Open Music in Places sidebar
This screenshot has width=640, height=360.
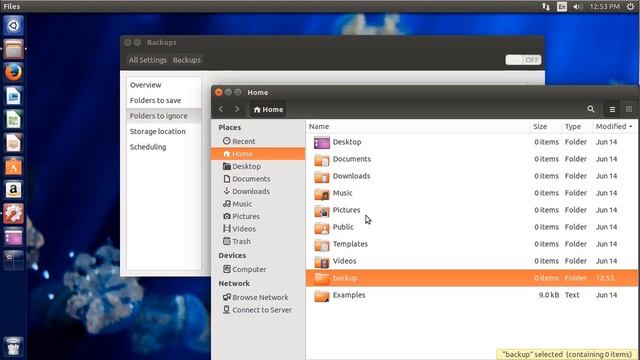coord(258,204)
